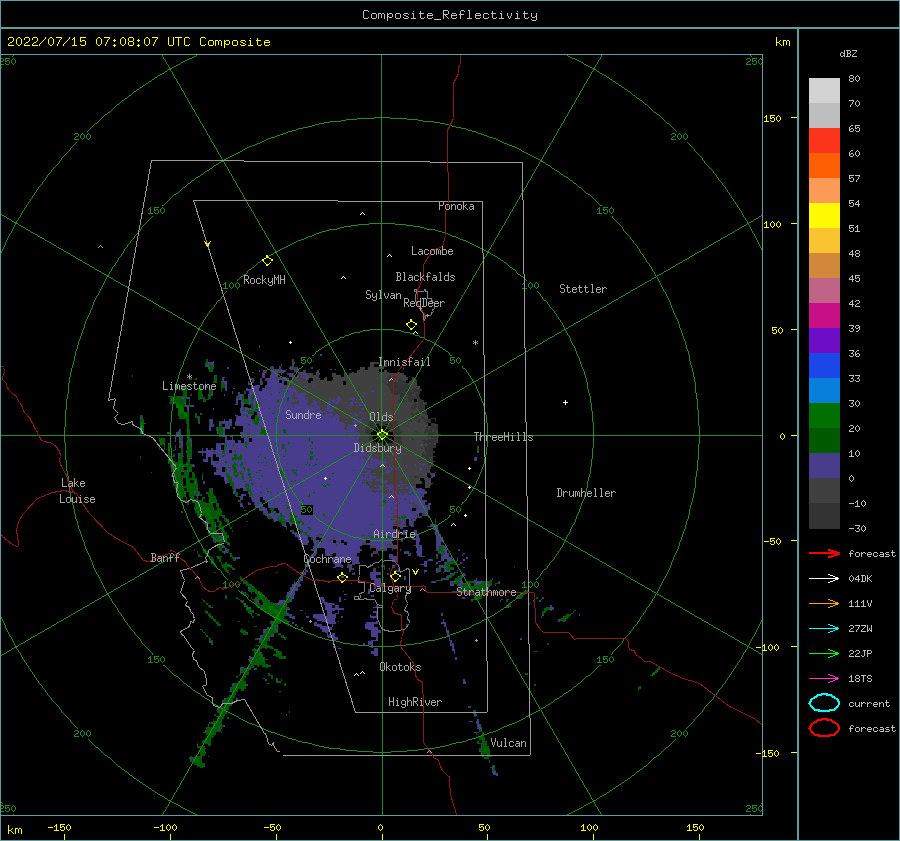Click the current legend label
900x841 pixels.
point(869,703)
